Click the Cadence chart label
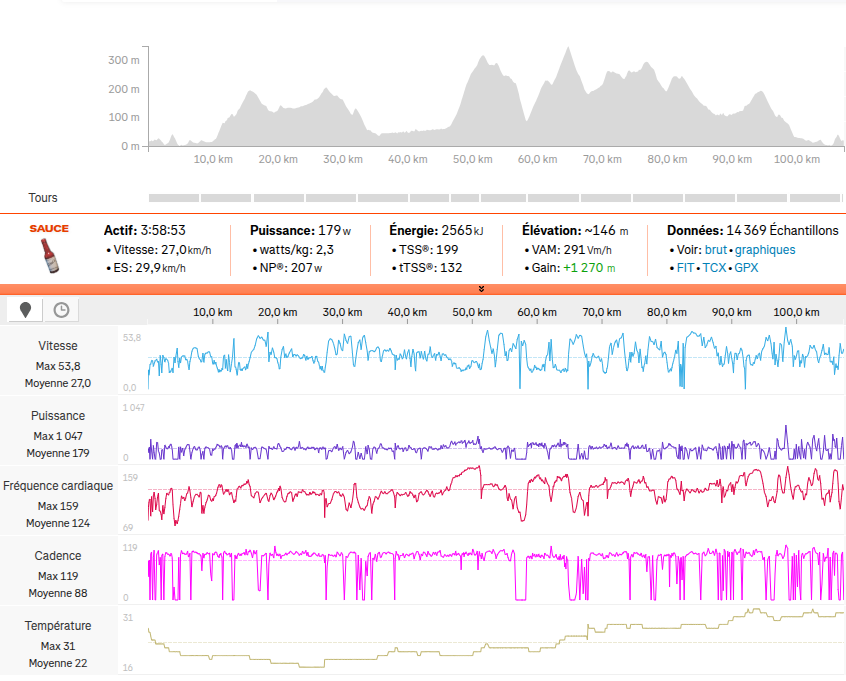Viewport: 846px width, 681px height. (x=57, y=556)
